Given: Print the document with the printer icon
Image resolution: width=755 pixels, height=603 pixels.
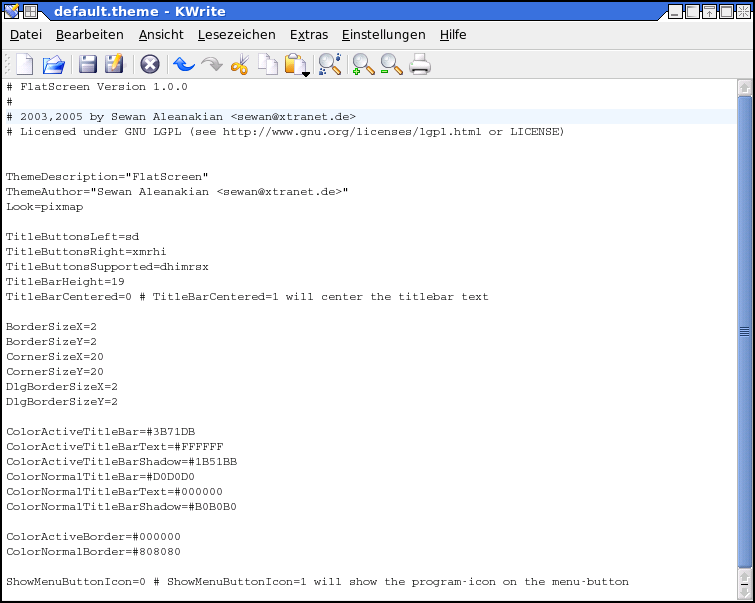Looking at the screenshot, I should coord(419,64).
